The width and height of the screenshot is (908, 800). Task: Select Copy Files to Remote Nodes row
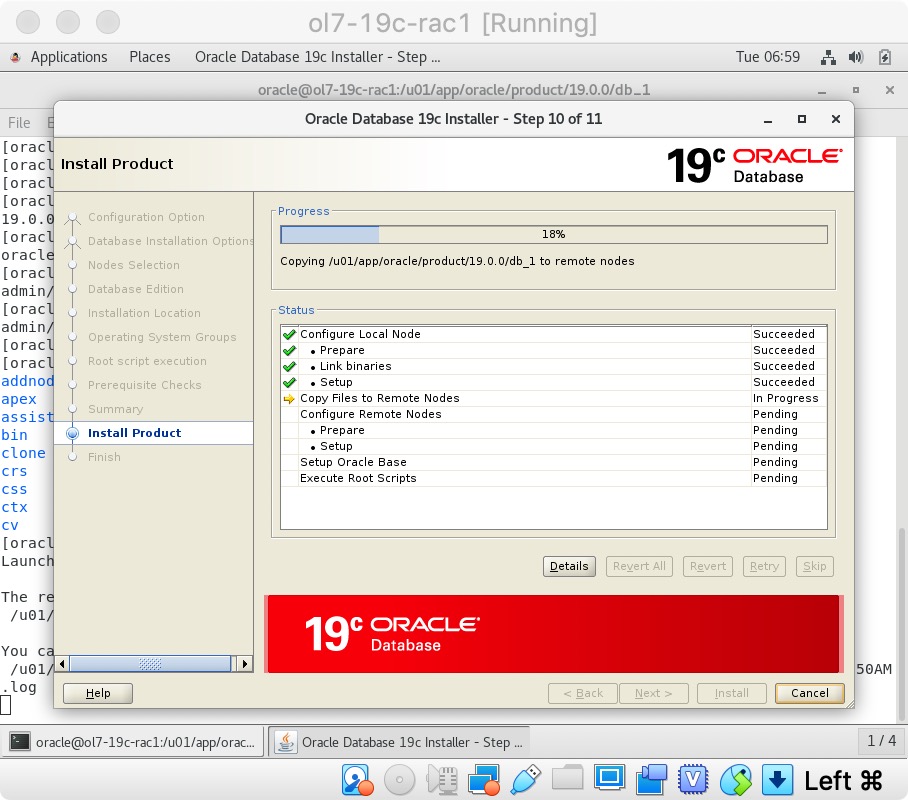point(554,398)
